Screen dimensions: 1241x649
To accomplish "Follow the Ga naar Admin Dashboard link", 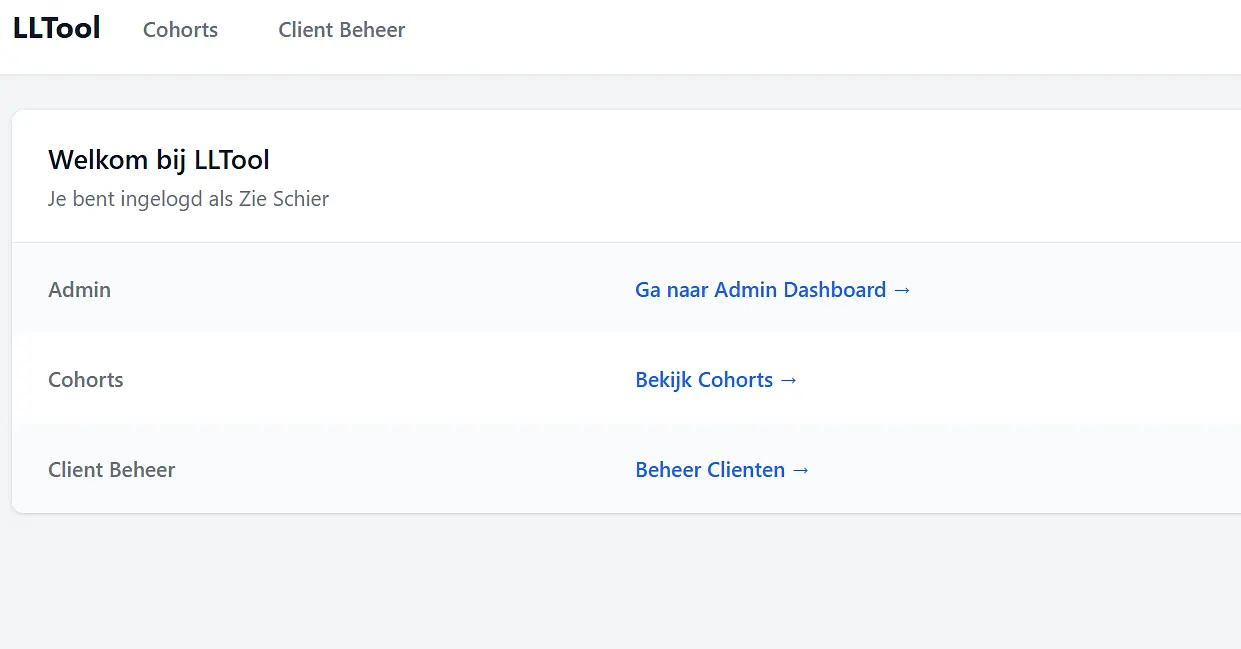I will tap(760, 290).
